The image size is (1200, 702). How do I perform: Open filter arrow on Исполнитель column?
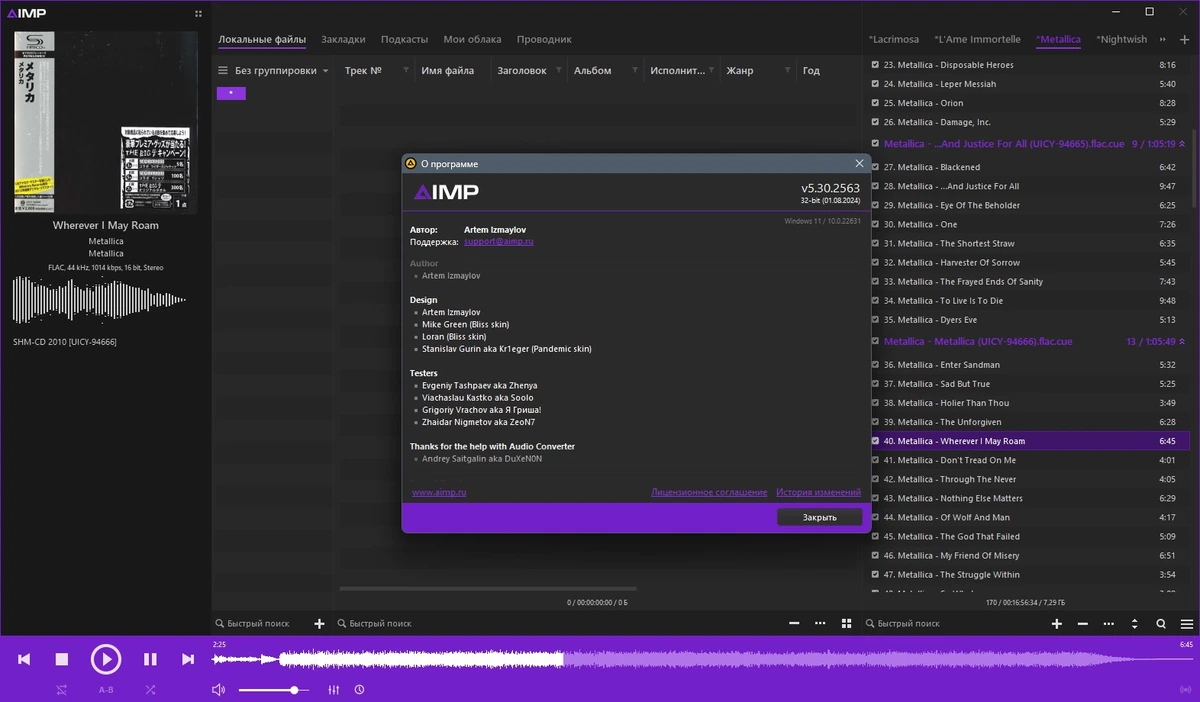click(712, 71)
